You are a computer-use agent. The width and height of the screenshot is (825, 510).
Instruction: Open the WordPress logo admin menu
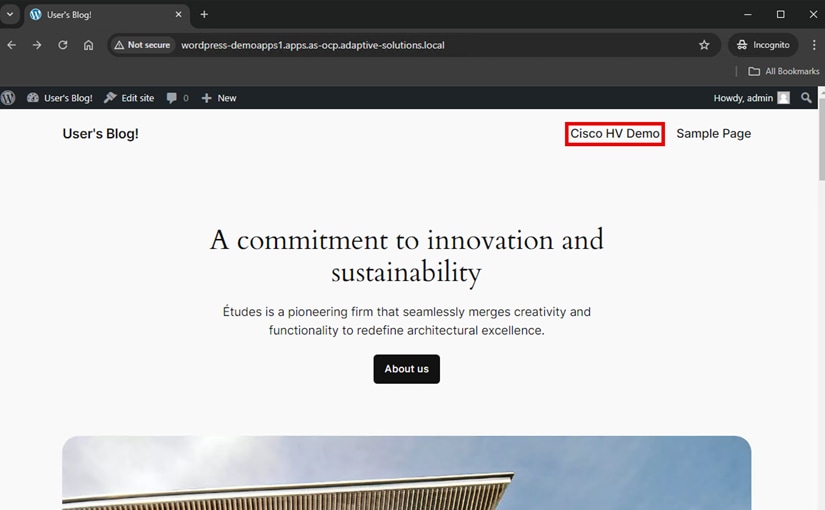click(x=8, y=98)
